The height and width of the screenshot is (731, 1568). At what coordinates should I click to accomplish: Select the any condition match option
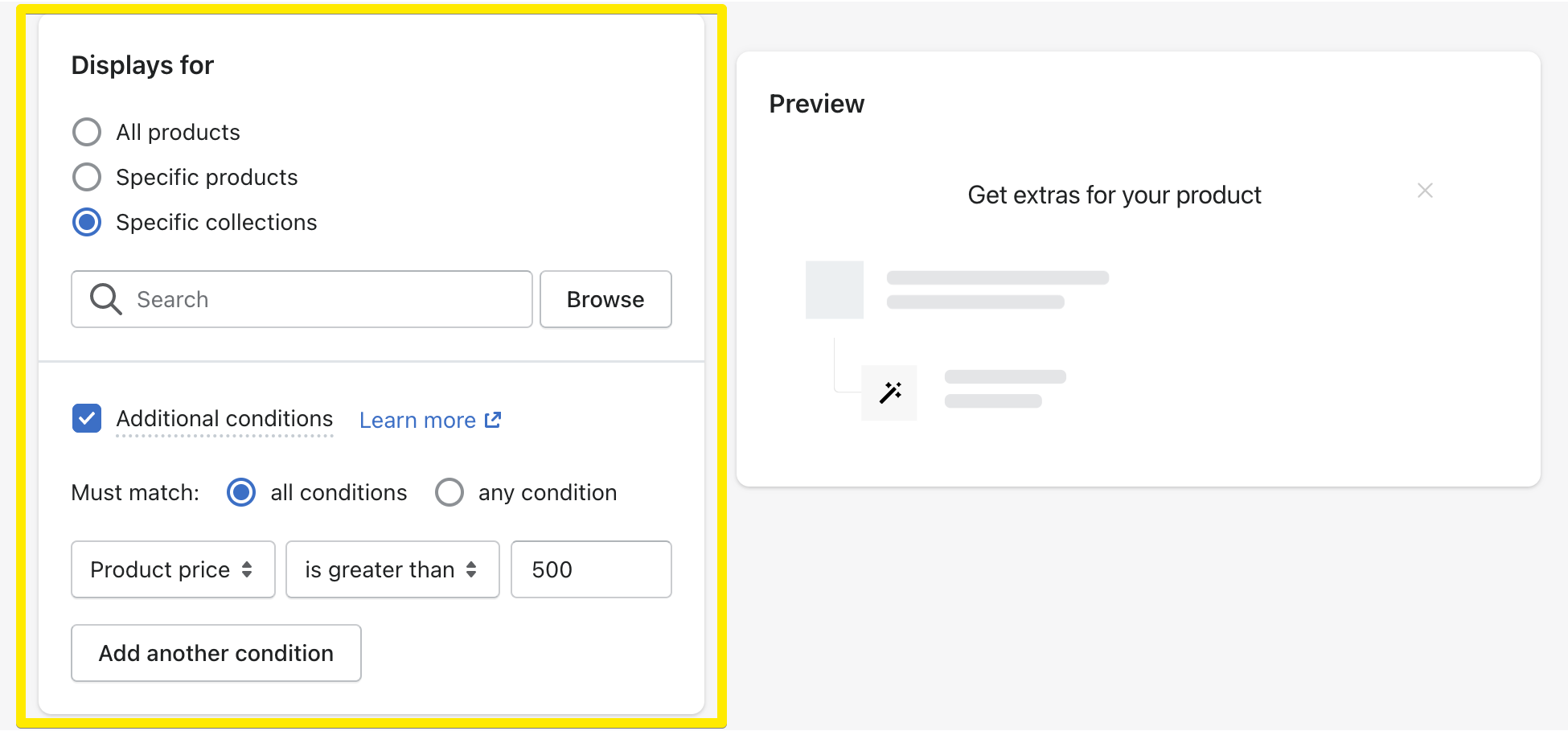point(449,492)
